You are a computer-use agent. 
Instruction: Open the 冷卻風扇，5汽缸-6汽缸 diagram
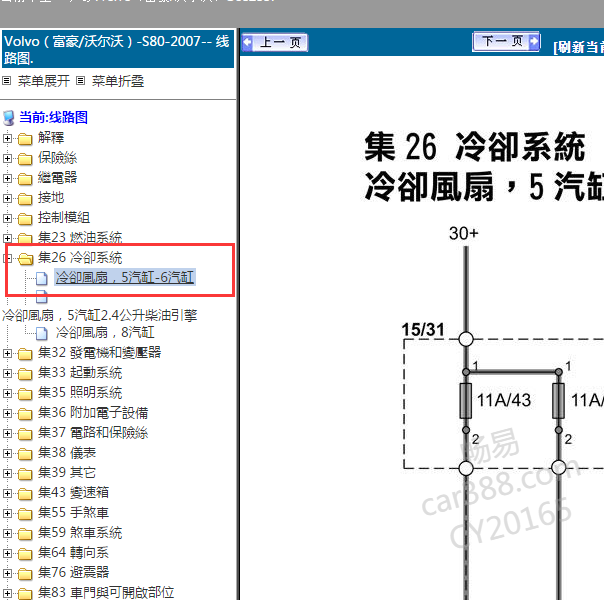pos(125,277)
